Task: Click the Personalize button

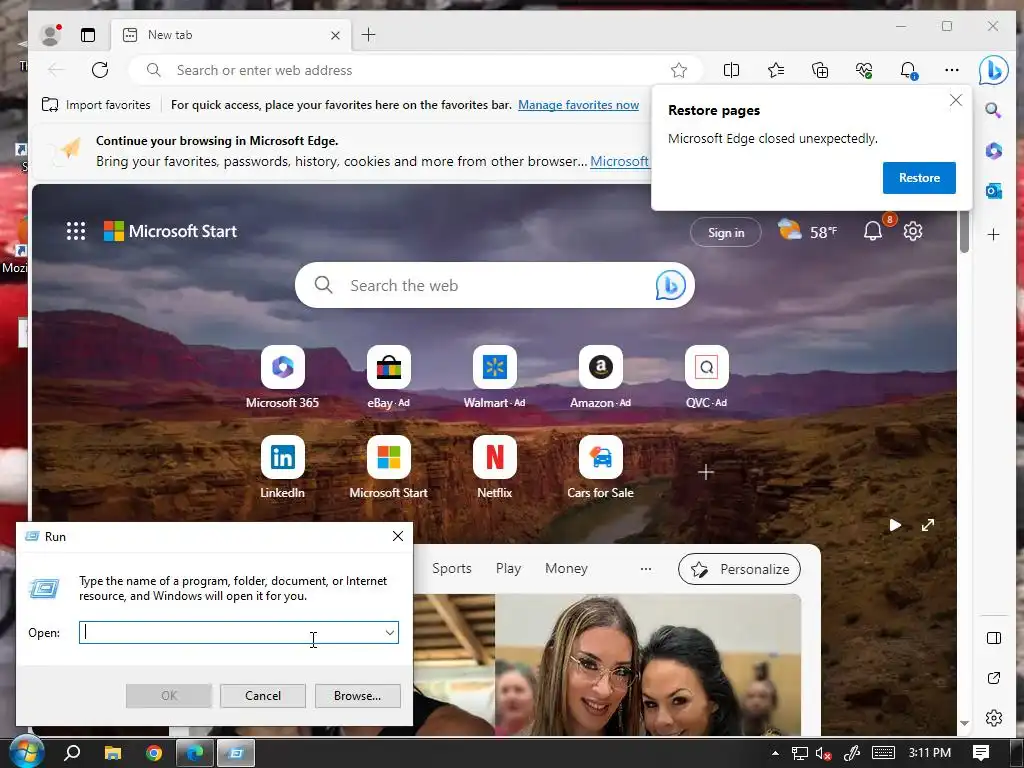Action: (x=739, y=569)
